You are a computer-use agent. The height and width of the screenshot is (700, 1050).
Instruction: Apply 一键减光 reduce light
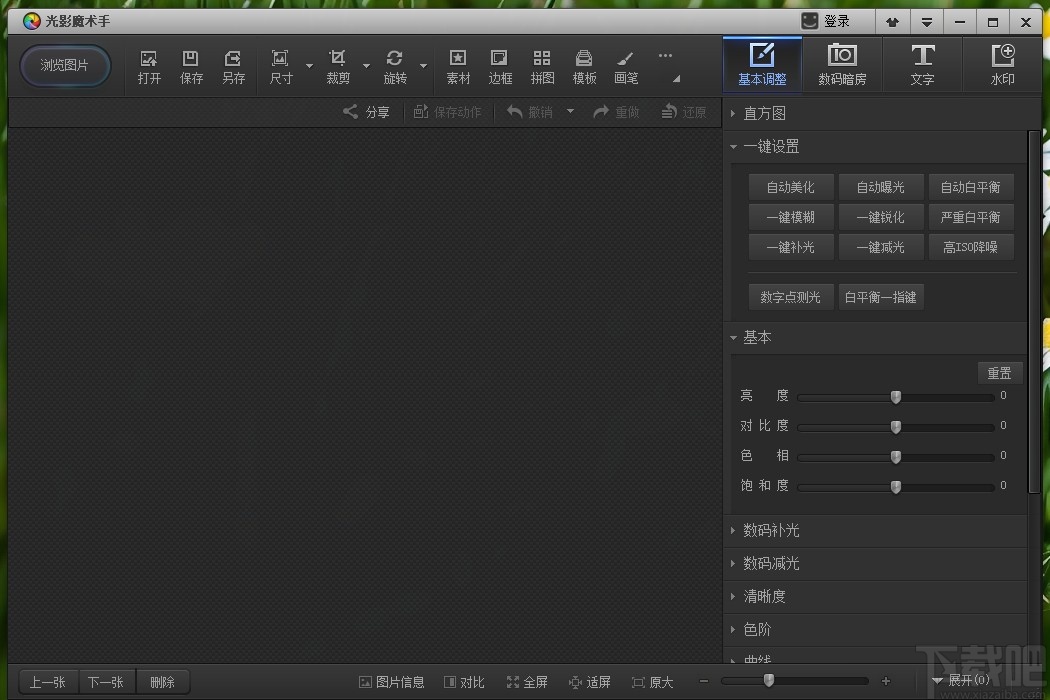[881, 247]
